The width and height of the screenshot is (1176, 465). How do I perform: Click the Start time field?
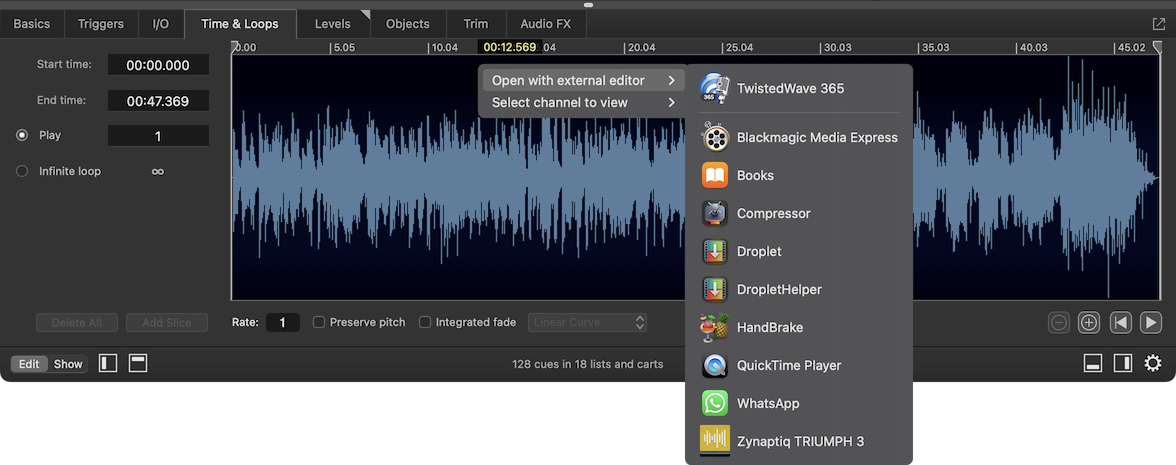click(x=158, y=65)
